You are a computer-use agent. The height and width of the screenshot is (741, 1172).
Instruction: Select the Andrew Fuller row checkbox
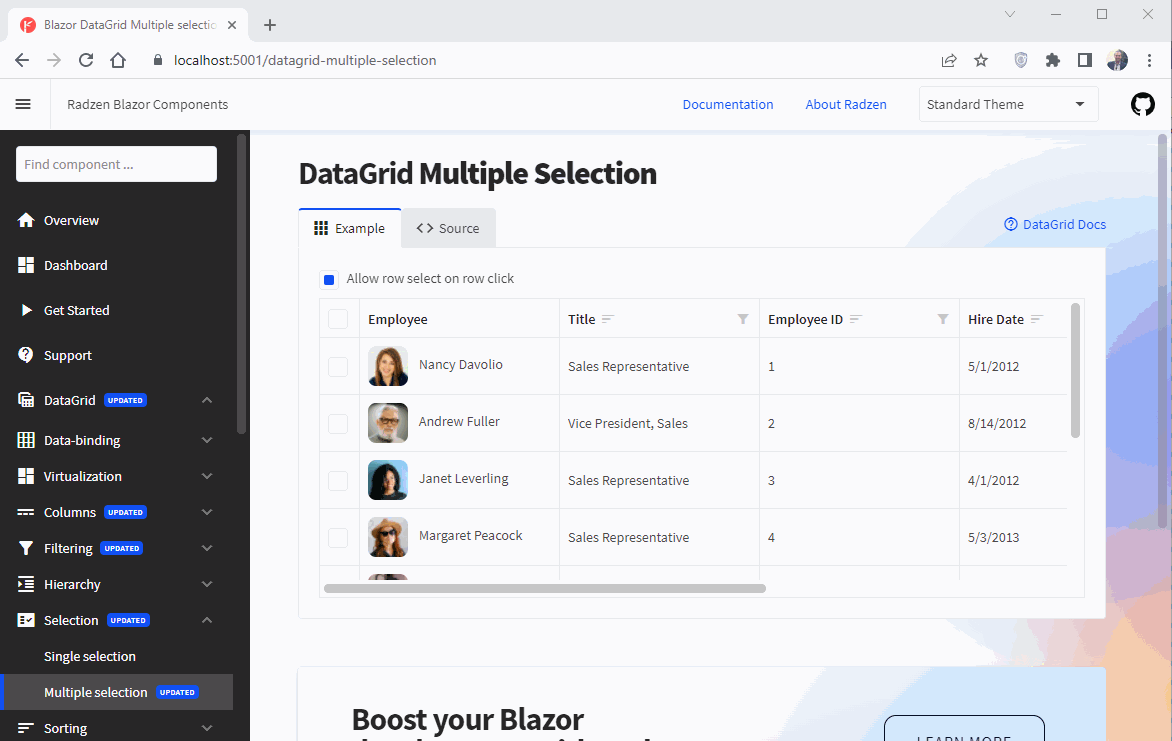pyautogui.click(x=338, y=423)
